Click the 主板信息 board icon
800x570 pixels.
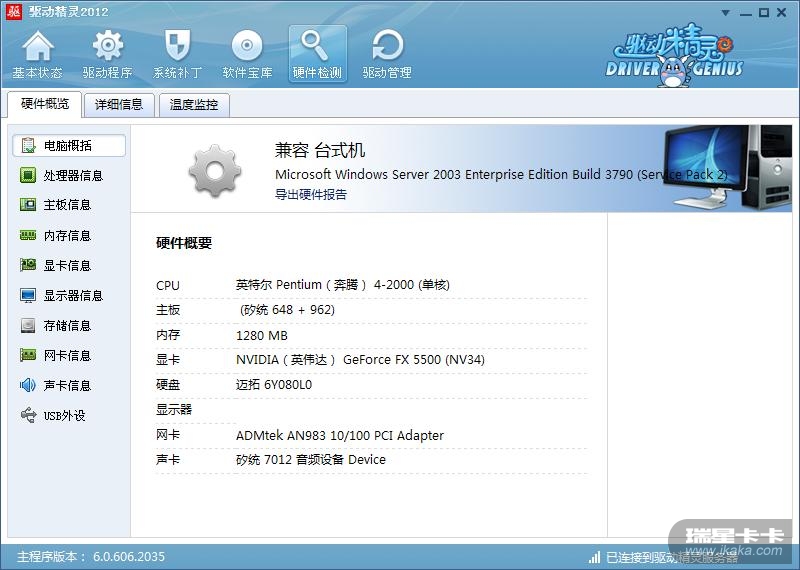28,205
